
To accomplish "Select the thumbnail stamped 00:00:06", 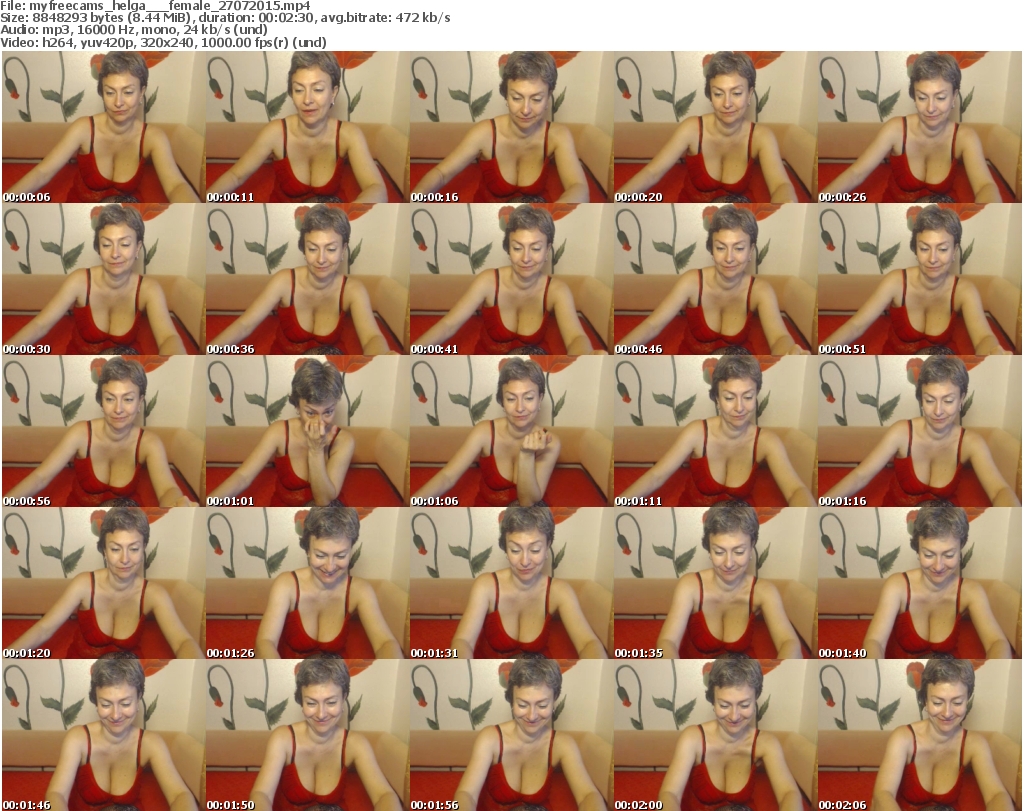I will coord(103,127).
